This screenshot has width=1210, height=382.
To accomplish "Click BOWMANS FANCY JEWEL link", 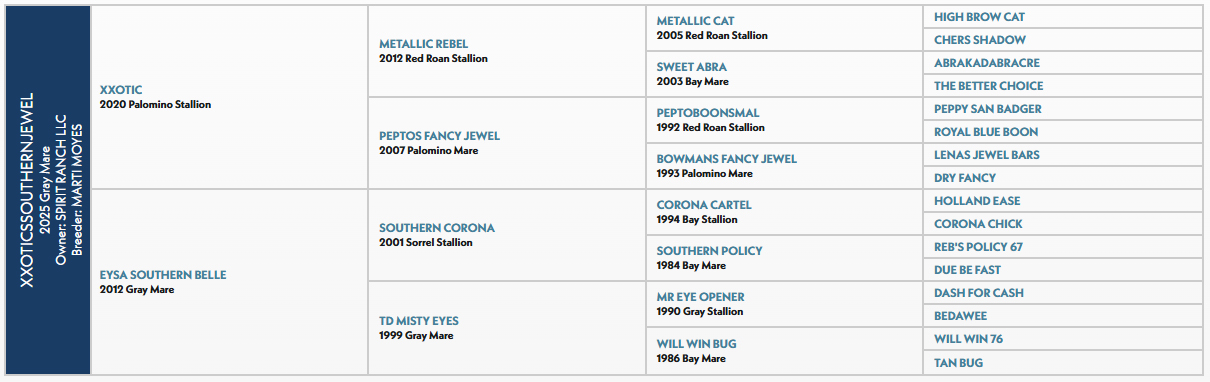I will pos(727,159).
